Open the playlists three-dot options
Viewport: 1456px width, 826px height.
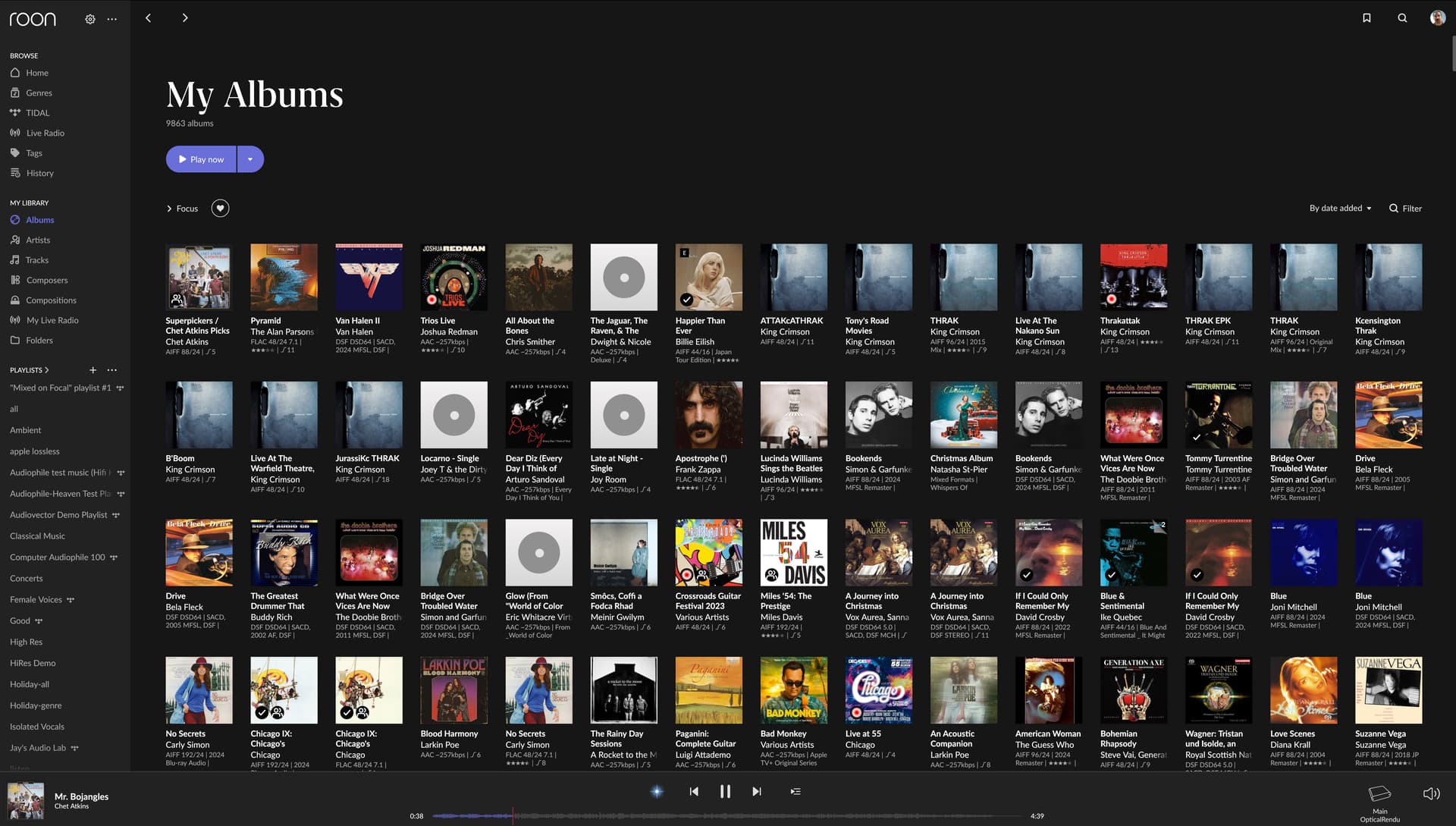pyautogui.click(x=112, y=370)
